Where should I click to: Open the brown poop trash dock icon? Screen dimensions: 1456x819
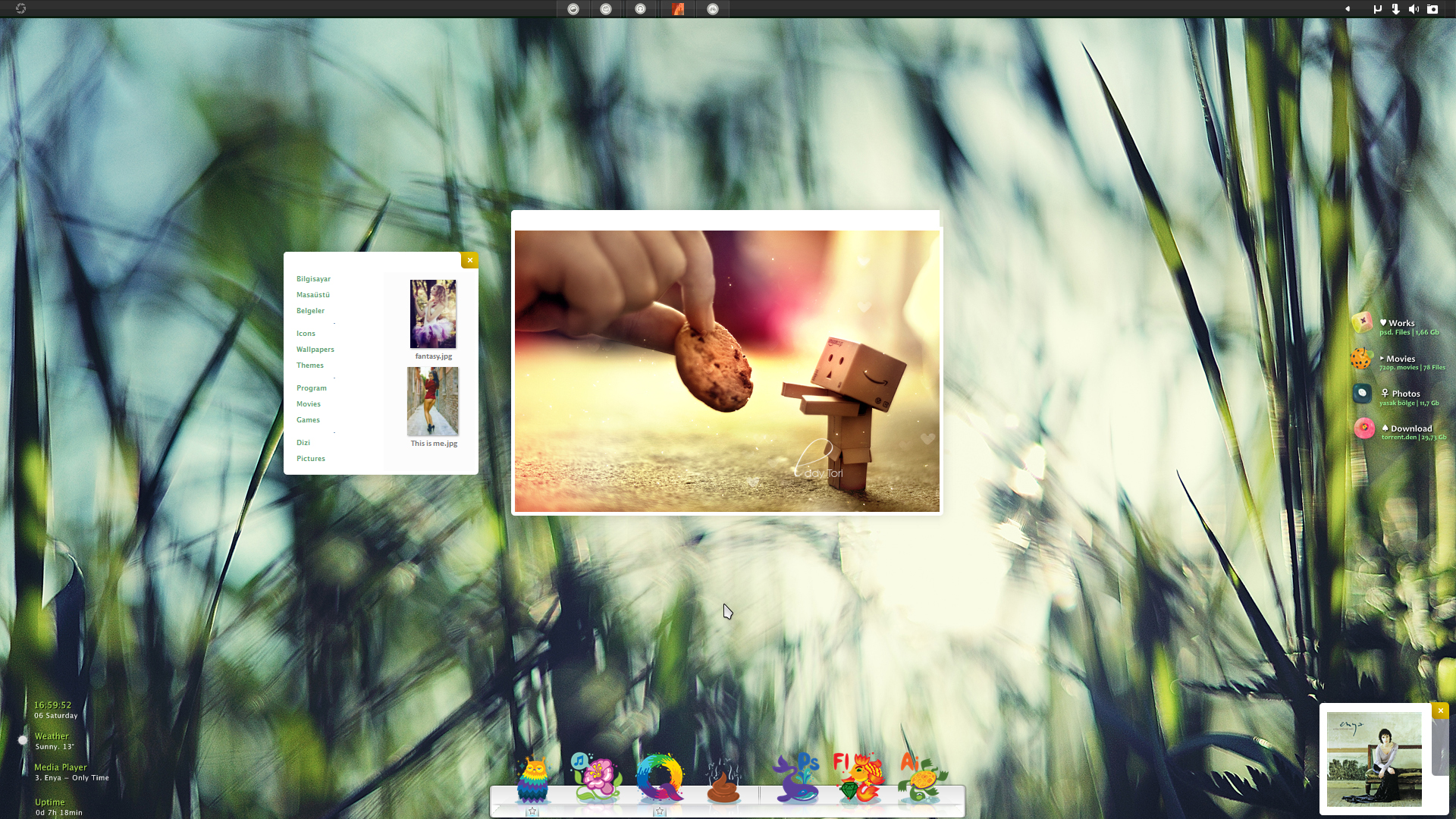[x=723, y=783]
